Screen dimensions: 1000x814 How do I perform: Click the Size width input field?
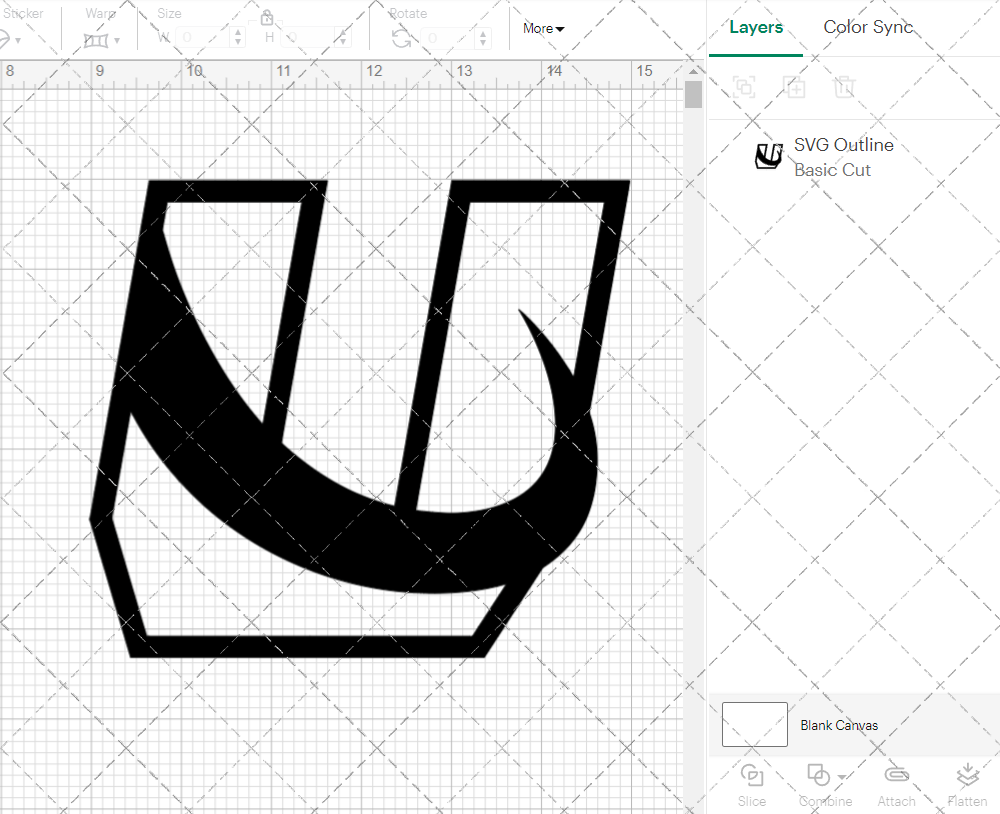(x=203, y=38)
